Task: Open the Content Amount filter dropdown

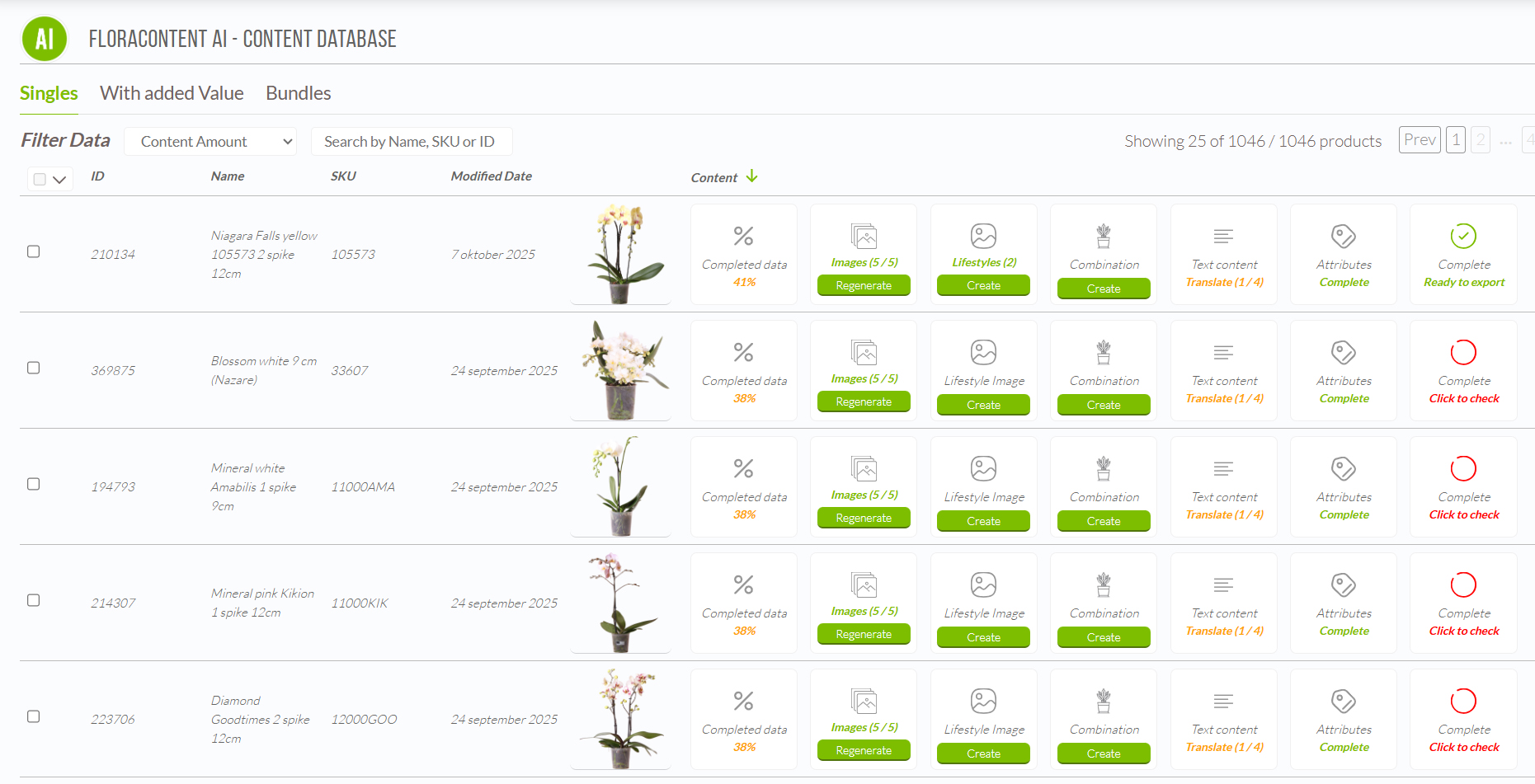Action: (x=210, y=142)
